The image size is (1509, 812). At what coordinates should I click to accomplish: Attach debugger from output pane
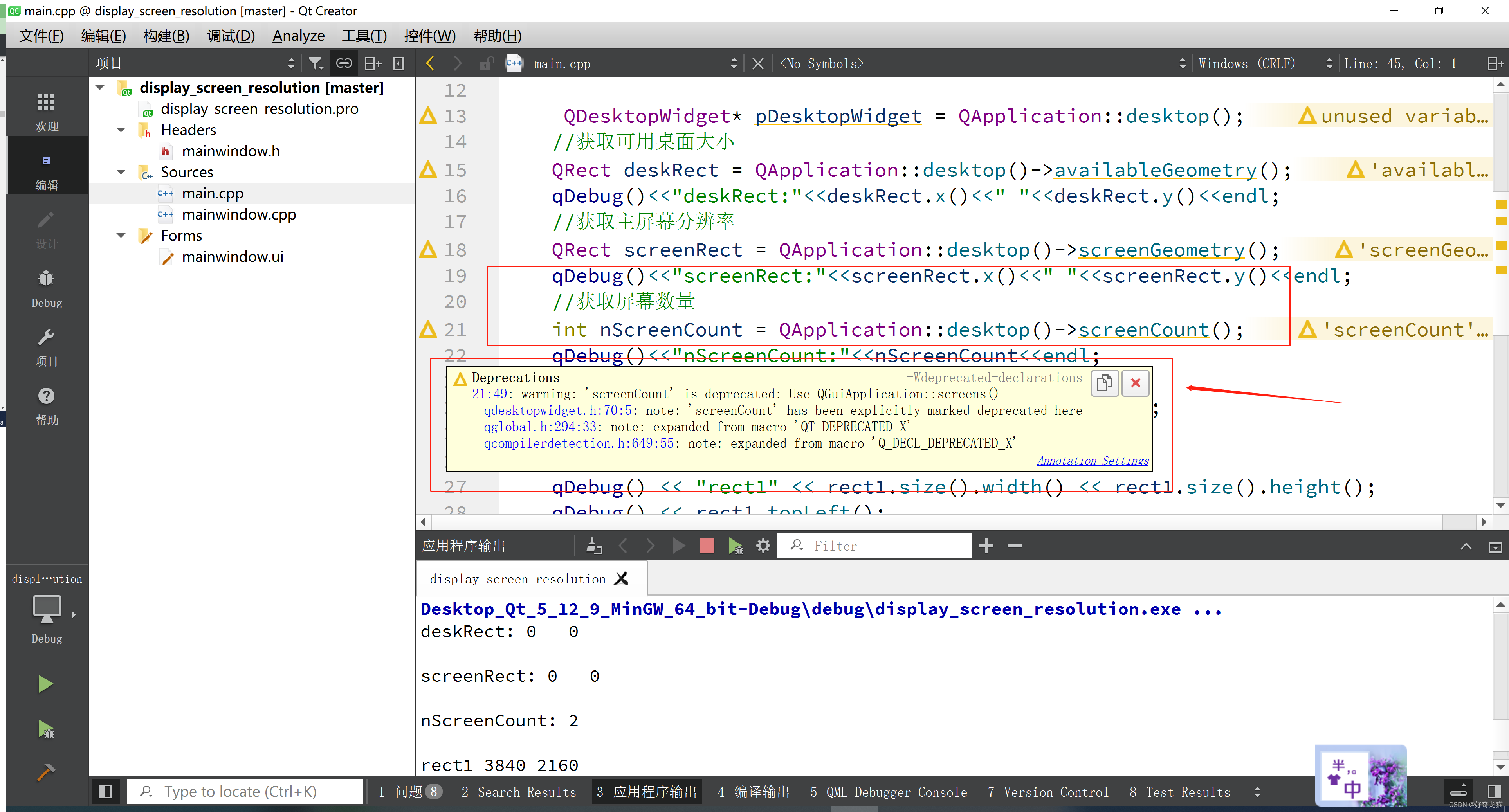pyautogui.click(x=735, y=546)
